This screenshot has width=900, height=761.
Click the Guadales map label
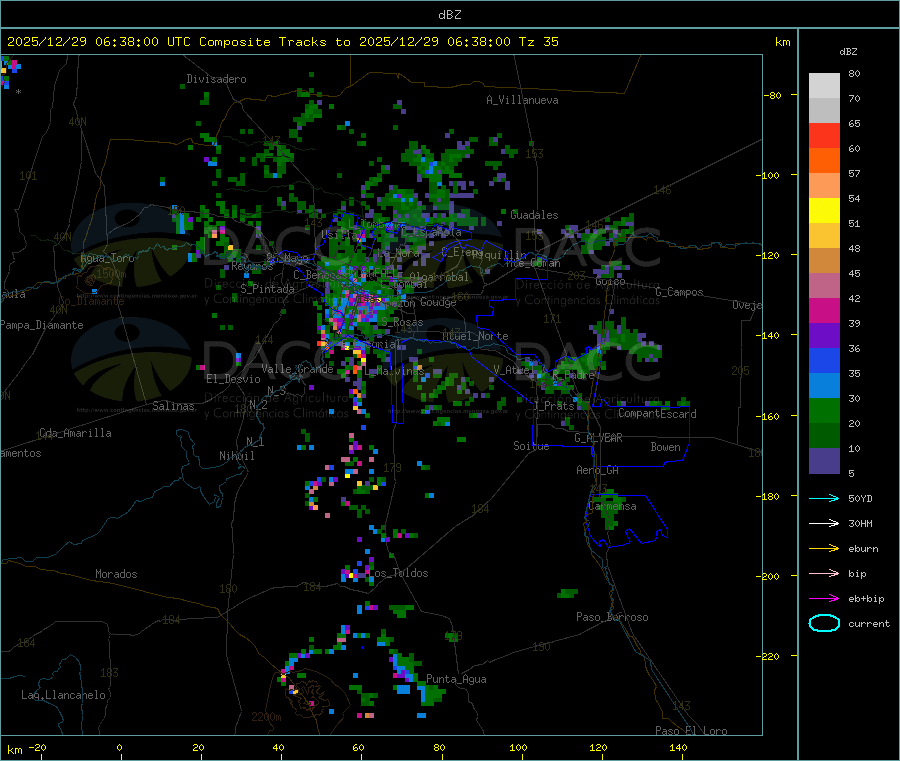(534, 215)
